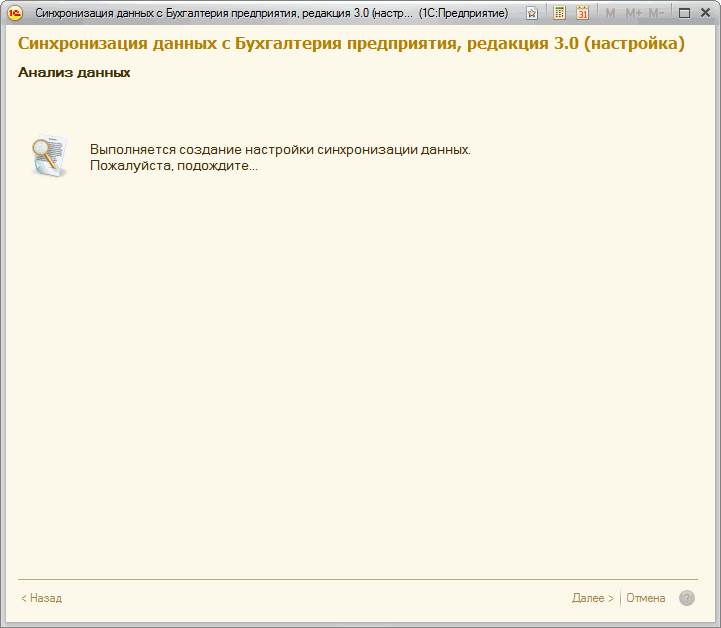Maximize the synchronization window
The height and width of the screenshot is (628, 721).
(684, 13)
